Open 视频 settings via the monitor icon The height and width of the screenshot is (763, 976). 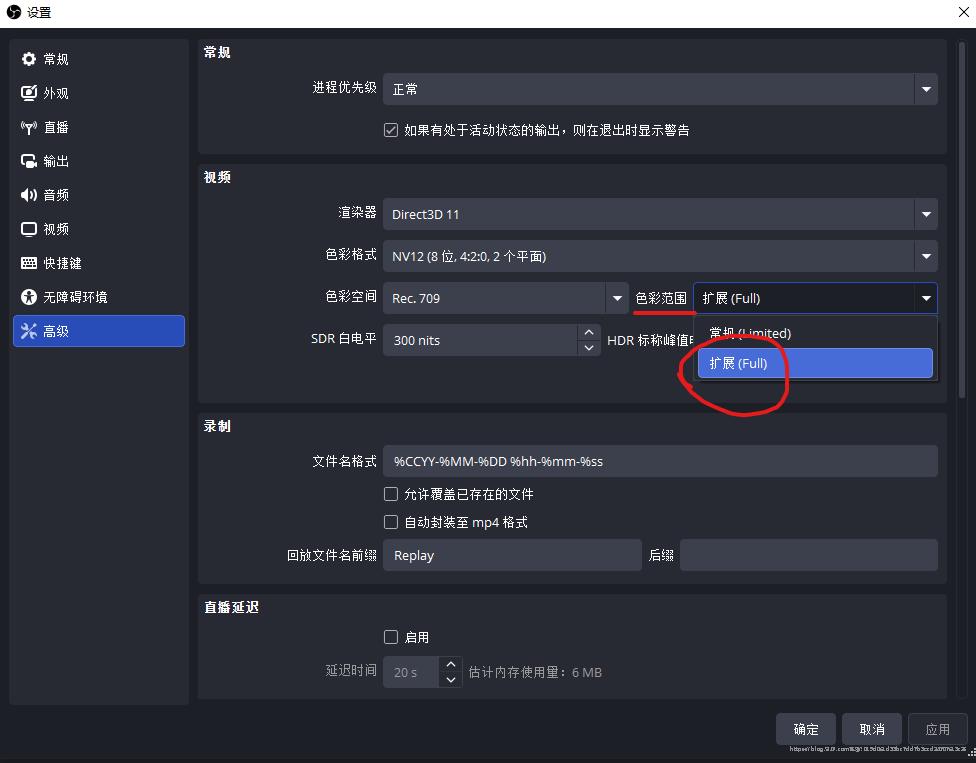28,229
